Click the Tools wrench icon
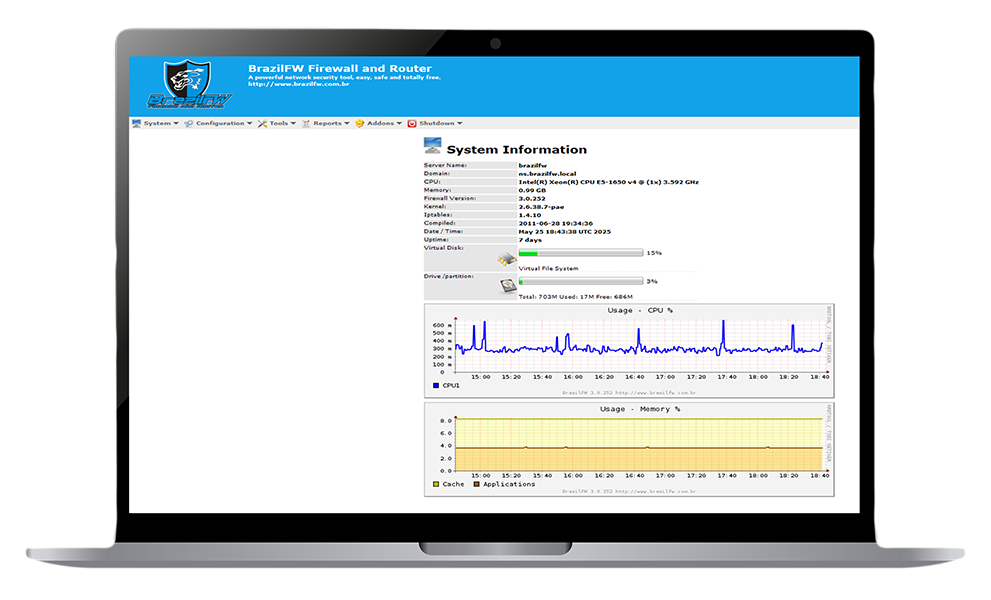 pos(262,124)
